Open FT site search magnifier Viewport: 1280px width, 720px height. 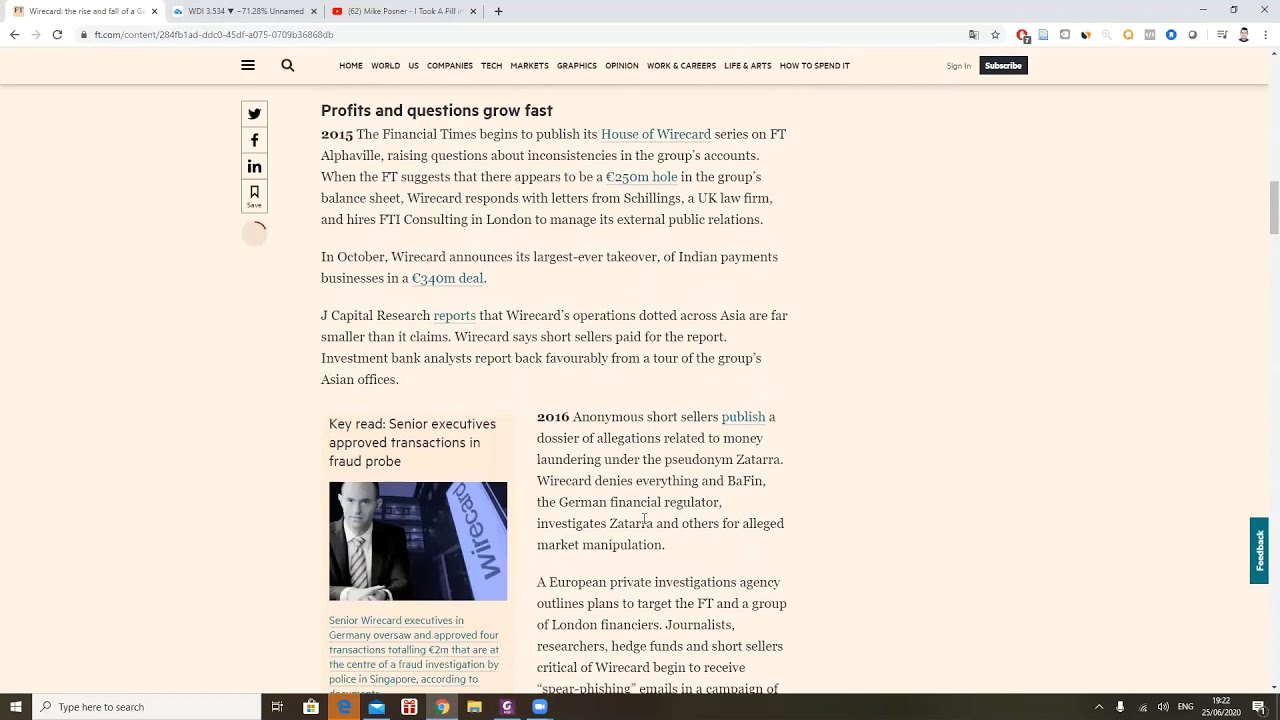click(x=288, y=65)
